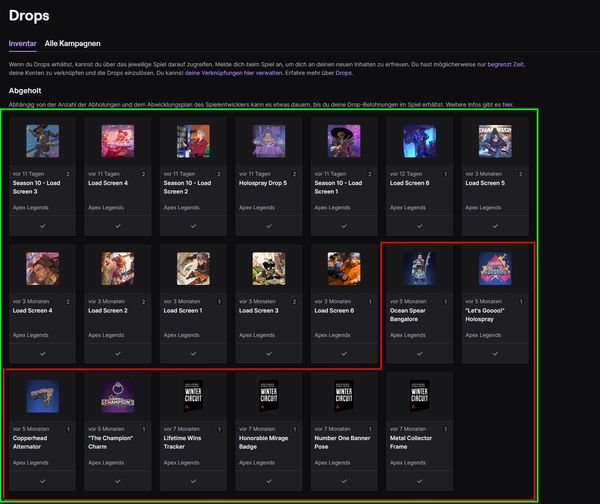Select the Copperhead Alternator weapon image
Viewport: 600px width, 504px height.
coord(42,396)
